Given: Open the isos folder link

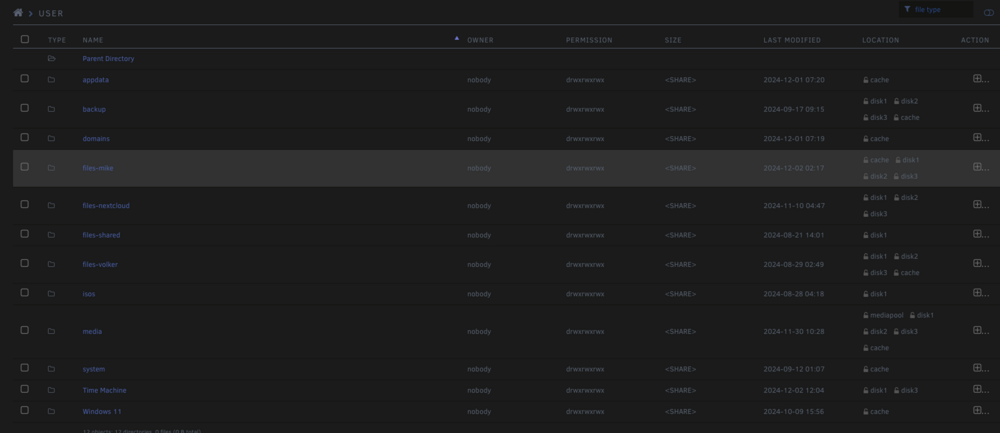Looking at the screenshot, I should (89, 295).
